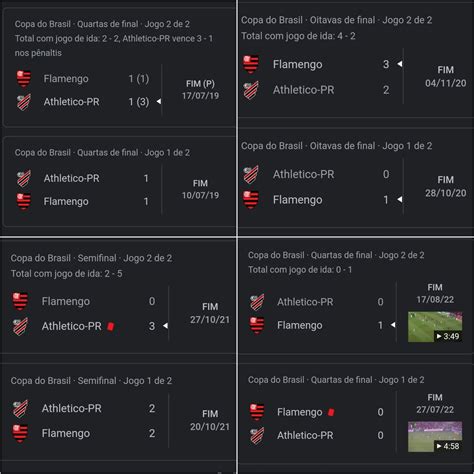Open Copa do Brasil Quartas de final Jogo 2 header 2019
474x474 pixels.
[102, 24]
